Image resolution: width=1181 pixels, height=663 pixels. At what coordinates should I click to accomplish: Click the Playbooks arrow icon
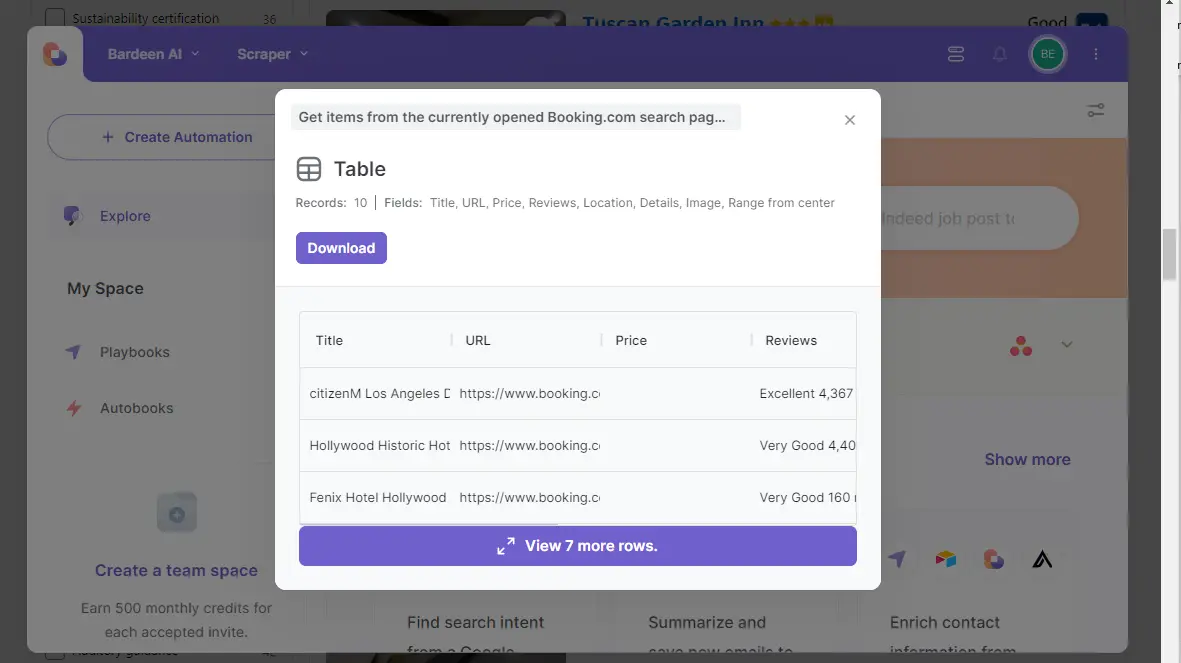pos(73,352)
